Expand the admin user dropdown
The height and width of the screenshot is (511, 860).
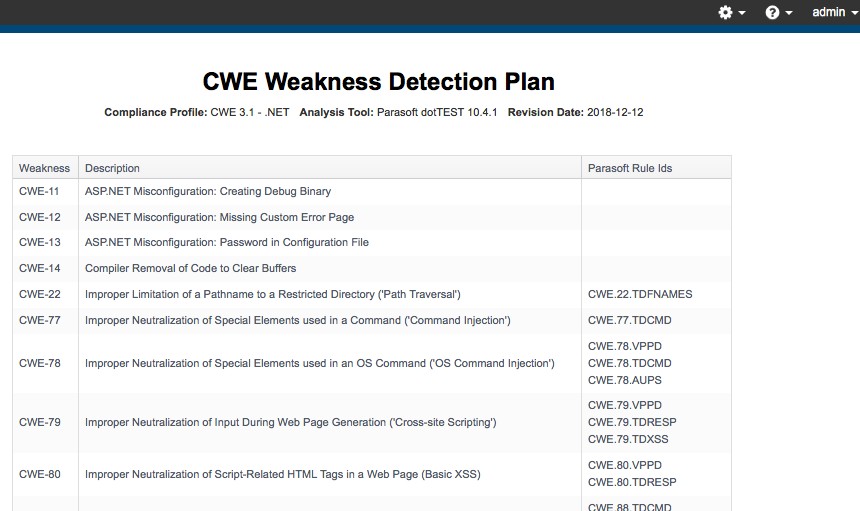point(834,12)
